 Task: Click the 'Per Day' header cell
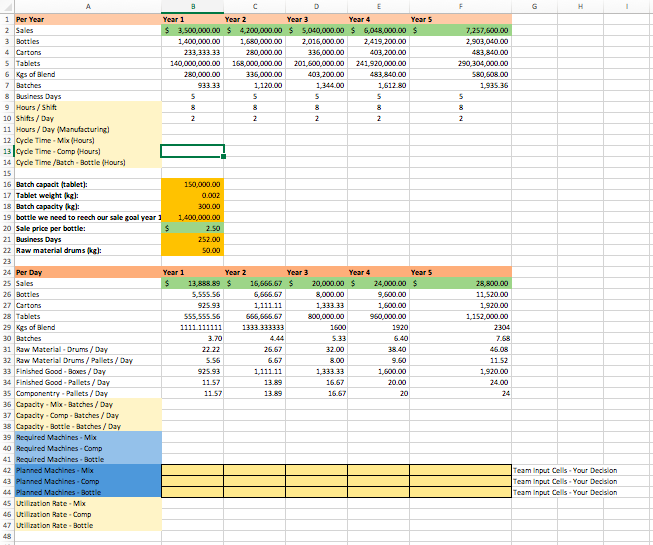[x=88, y=272]
